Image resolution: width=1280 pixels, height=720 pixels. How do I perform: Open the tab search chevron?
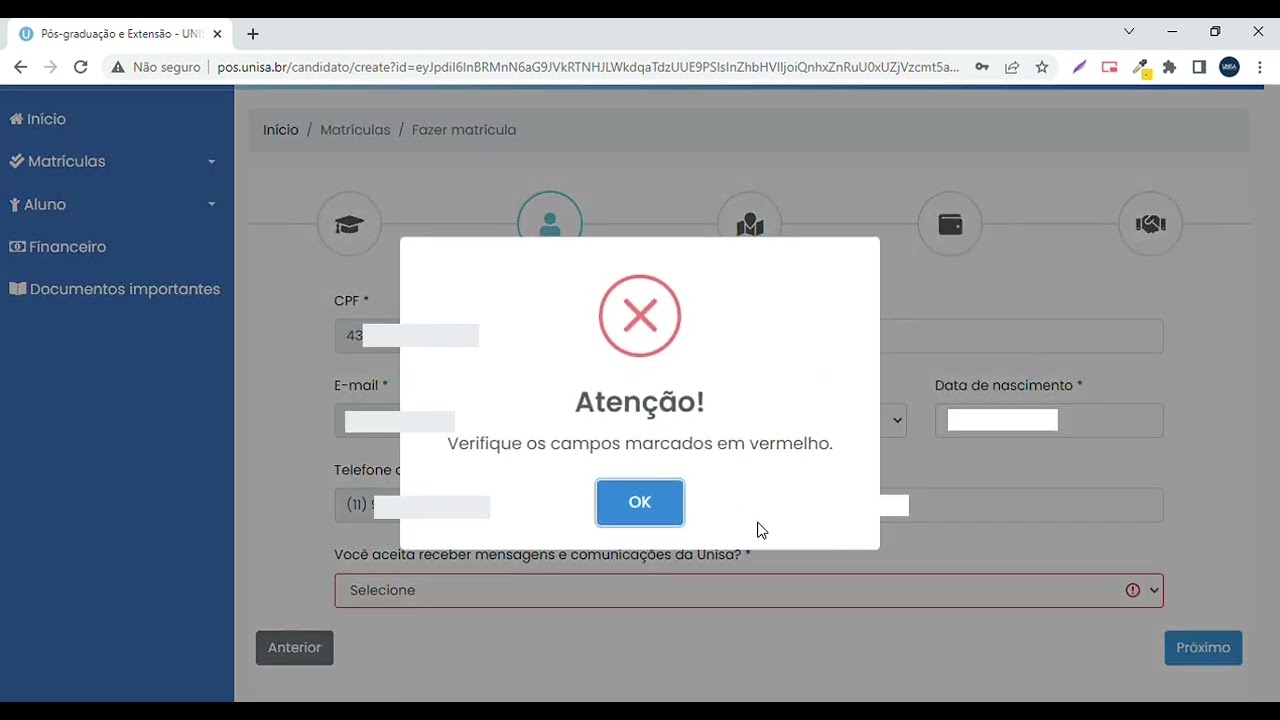point(1129,32)
